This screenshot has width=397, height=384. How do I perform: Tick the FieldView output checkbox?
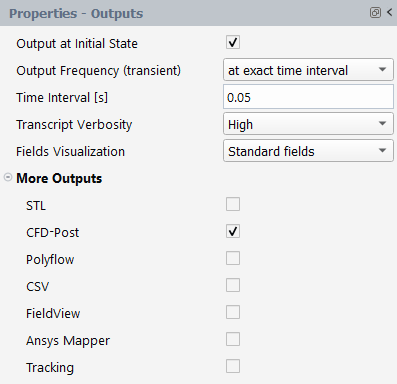233,312
